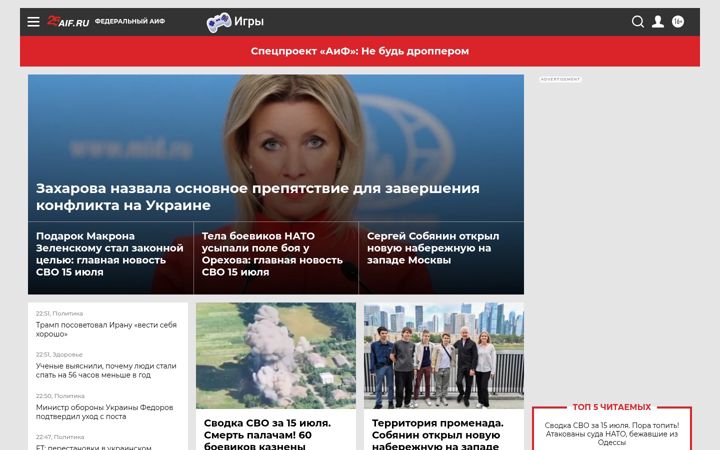Click the 16+ age rating badge
Image resolution: width=720 pixels, height=450 pixels.
(x=678, y=22)
